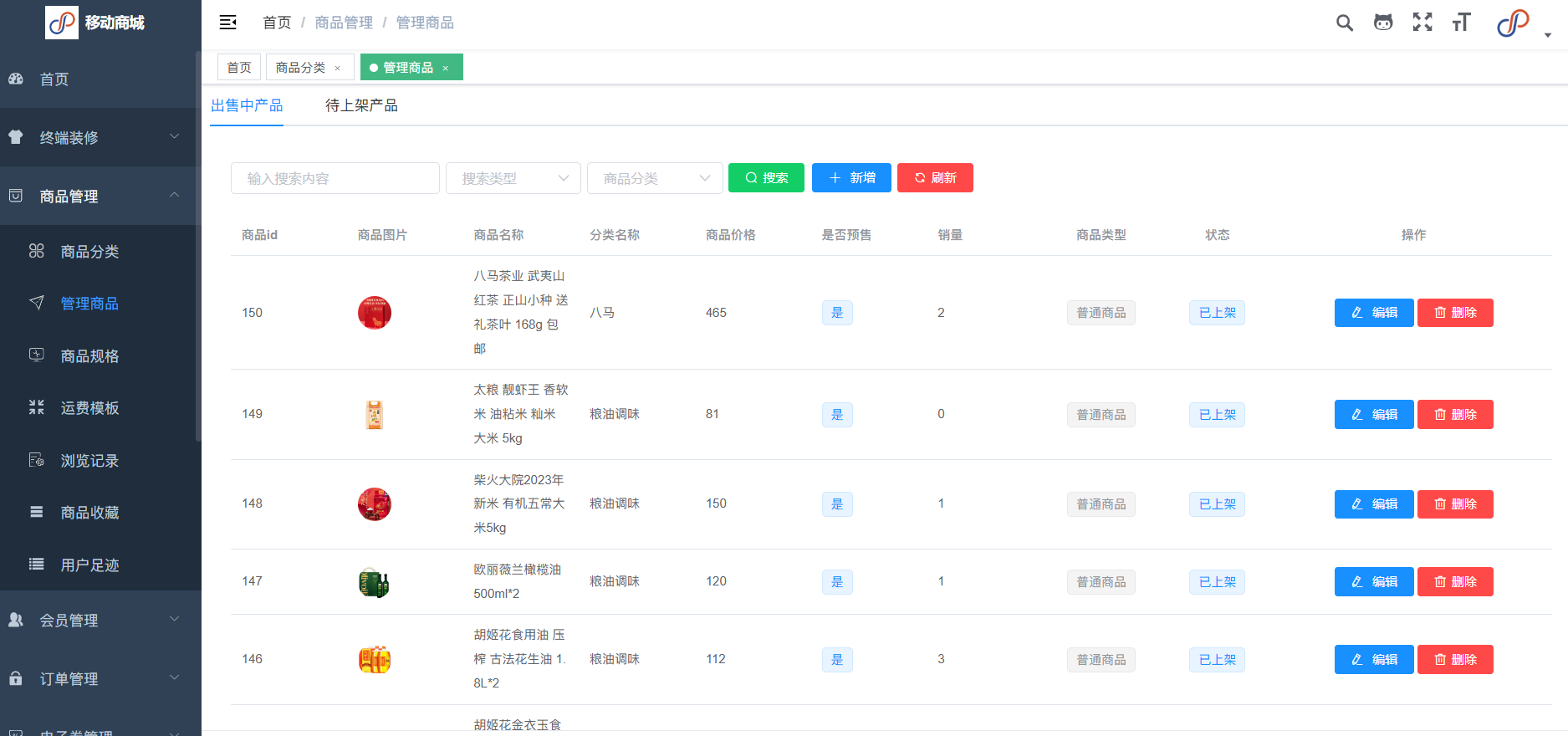Open the 商品分类 filter dropdown
The height and width of the screenshot is (736, 1568).
coord(655,178)
